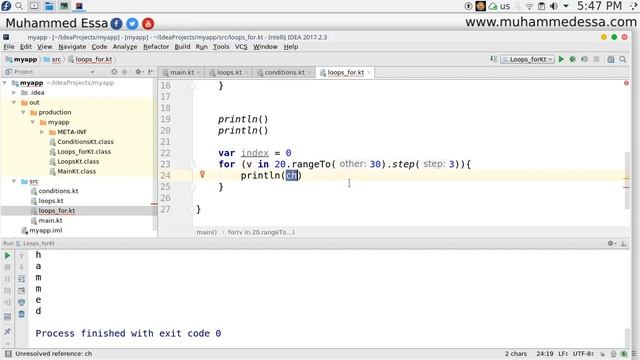
Task: Click cursor position 24:19 in status bar
Action: (x=545, y=353)
